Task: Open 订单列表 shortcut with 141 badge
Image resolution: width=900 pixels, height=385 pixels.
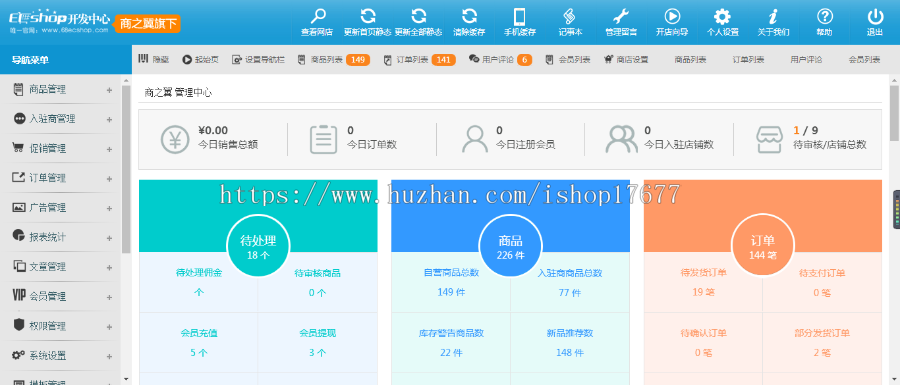Action: point(420,60)
